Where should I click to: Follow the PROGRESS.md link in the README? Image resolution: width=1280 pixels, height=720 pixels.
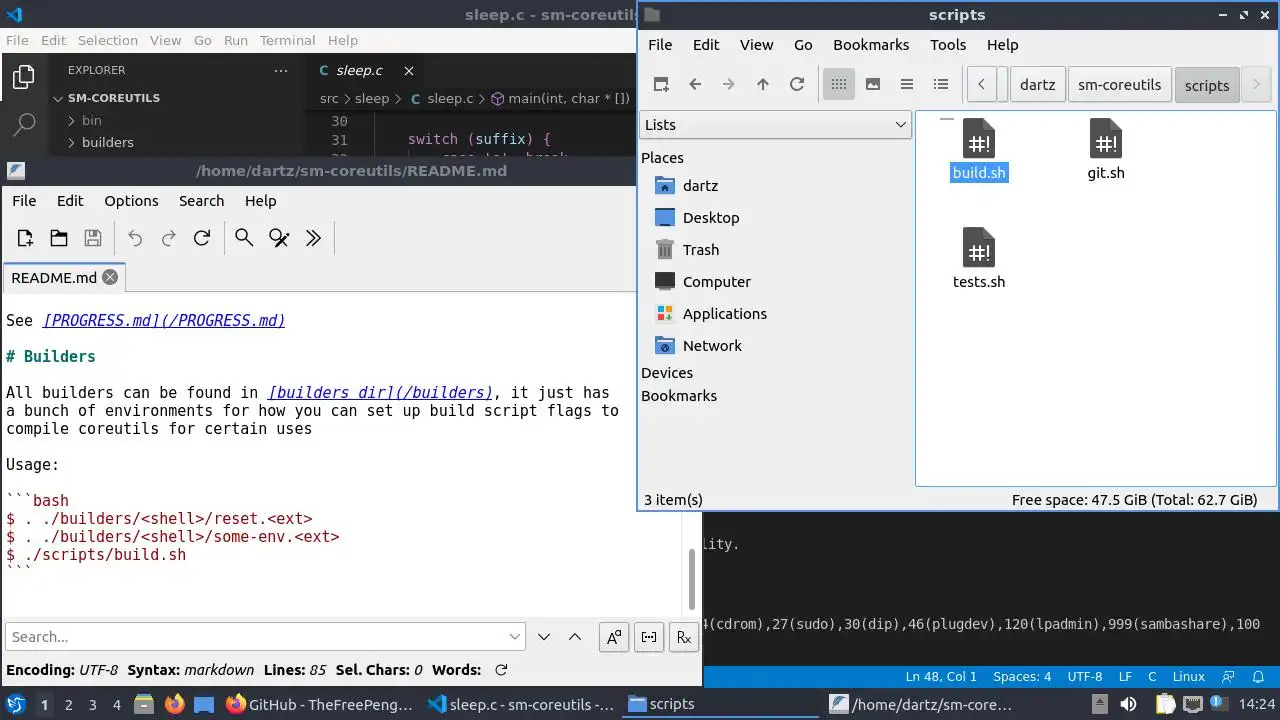[x=164, y=320]
